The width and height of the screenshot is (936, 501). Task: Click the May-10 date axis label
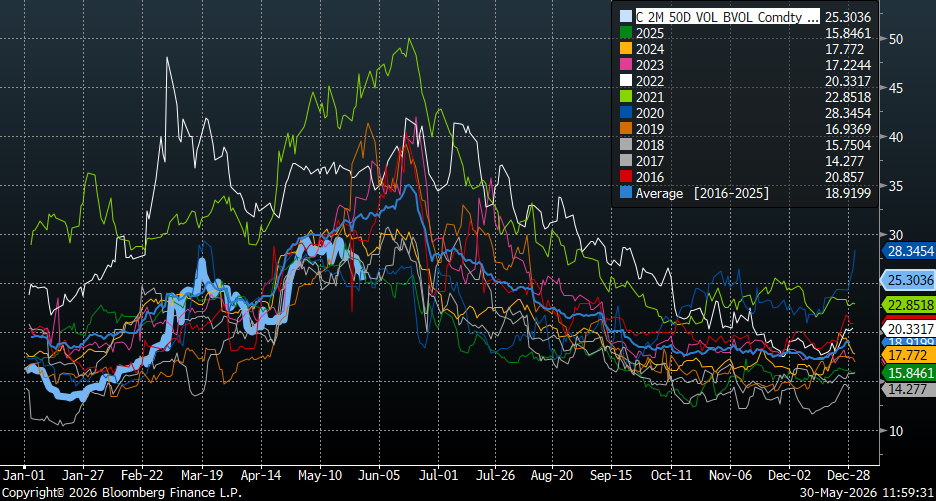(x=320, y=475)
